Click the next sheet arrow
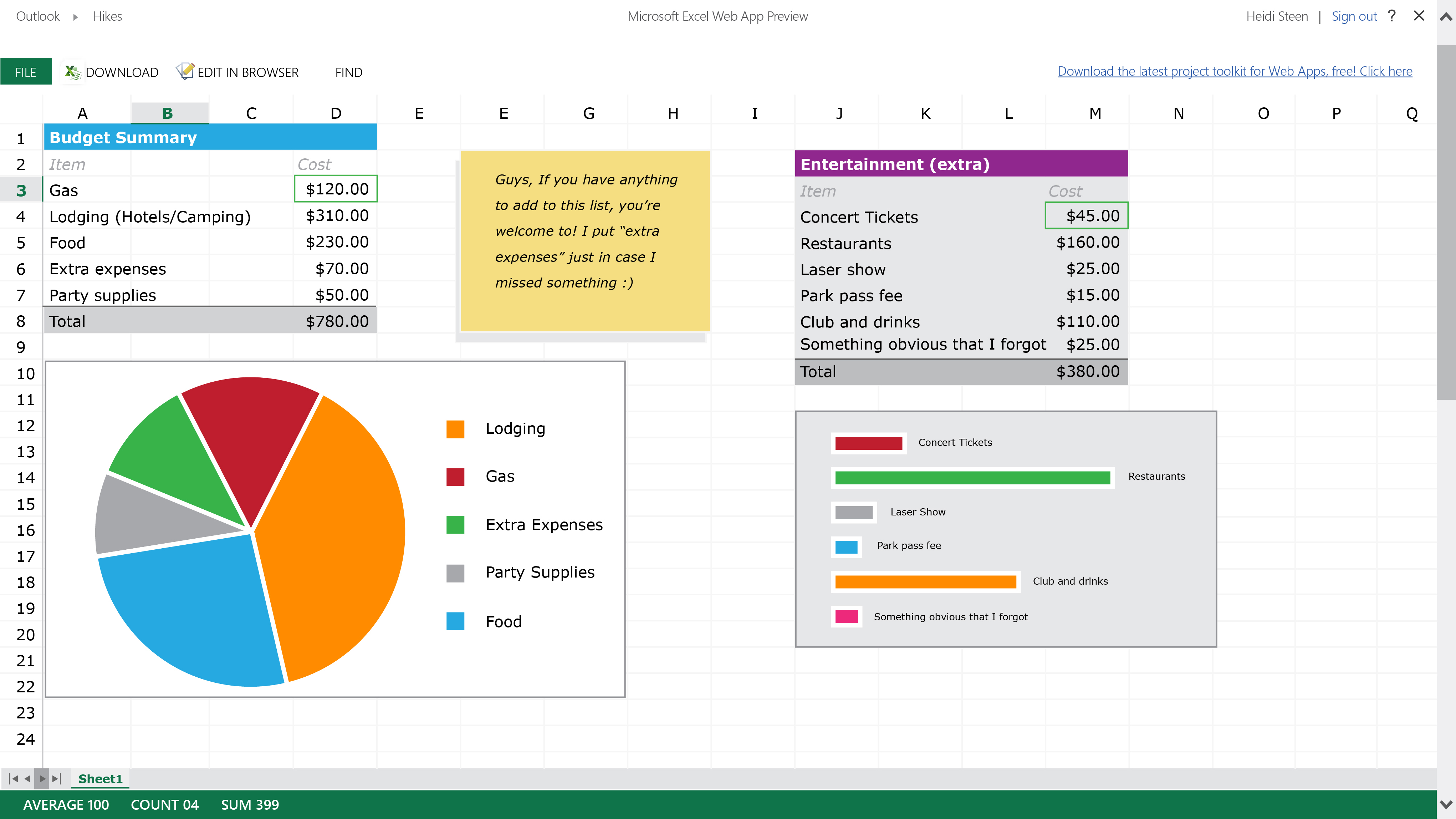This screenshot has width=1456, height=819. [42, 779]
